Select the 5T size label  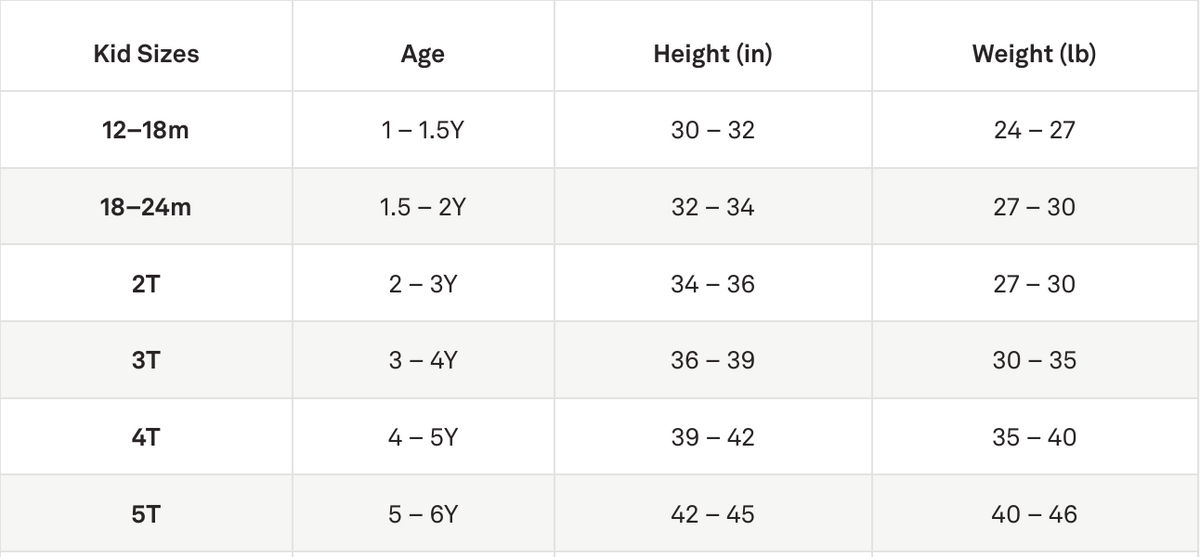(x=146, y=514)
